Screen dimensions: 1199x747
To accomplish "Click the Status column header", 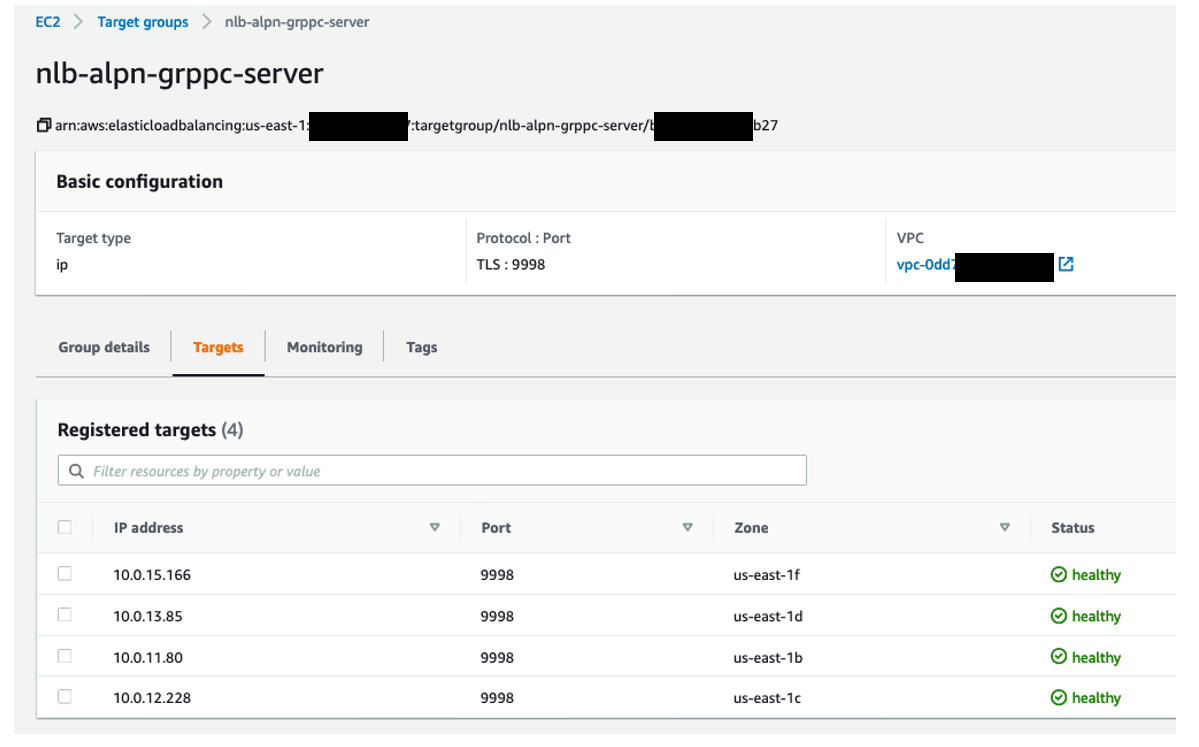I will click(x=1072, y=528).
